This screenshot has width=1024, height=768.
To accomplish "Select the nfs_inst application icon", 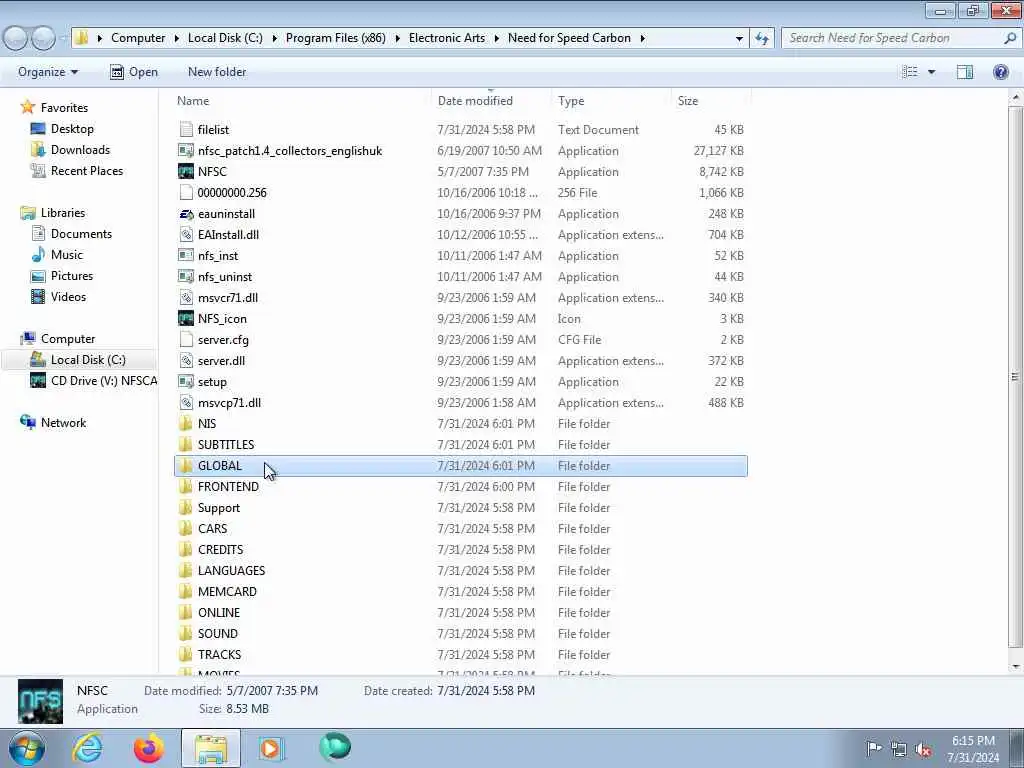I will point(186,255).
